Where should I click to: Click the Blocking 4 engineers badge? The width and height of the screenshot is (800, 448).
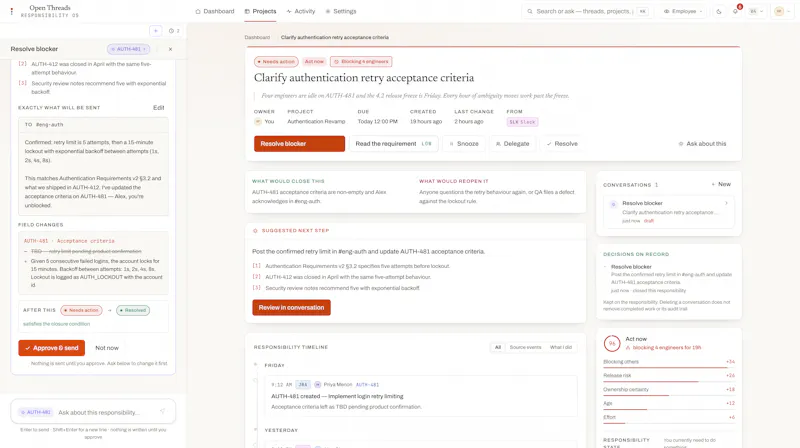click(x=361, y=61)
